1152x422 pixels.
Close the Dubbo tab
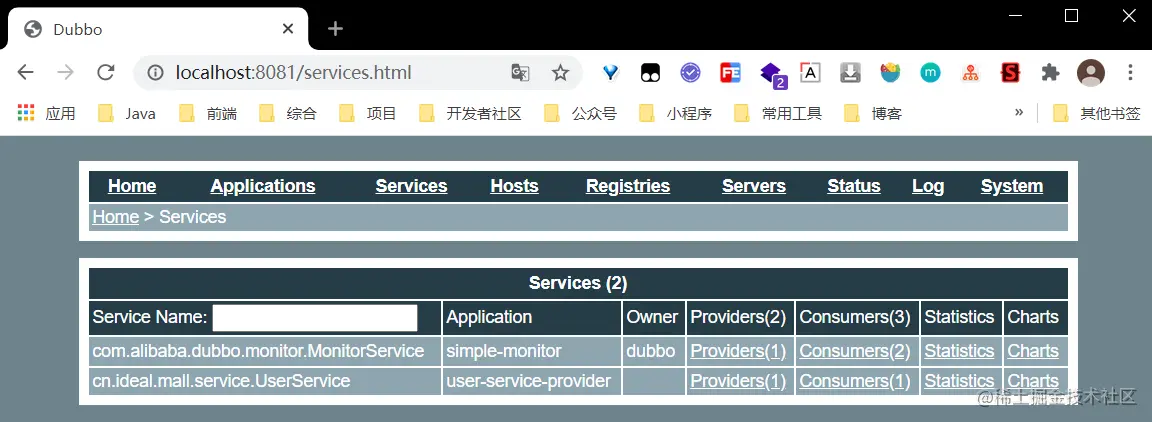pyautogui.click(x=288, y=29)
